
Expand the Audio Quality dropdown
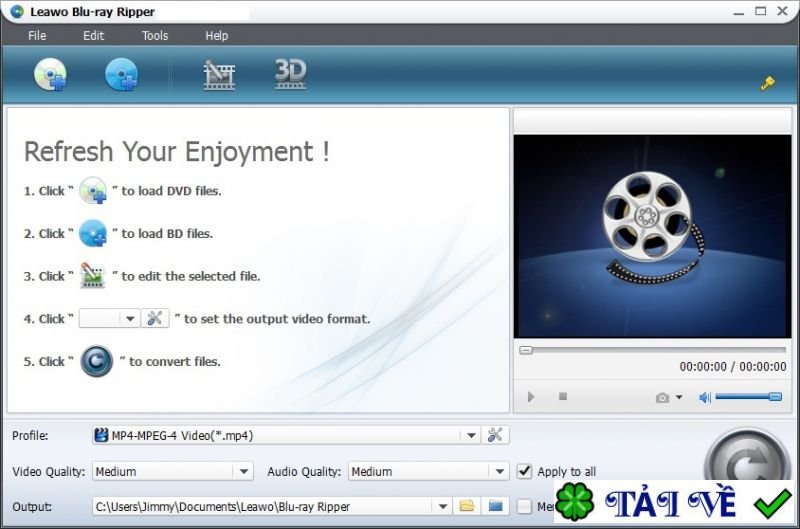tap(500, 471)
